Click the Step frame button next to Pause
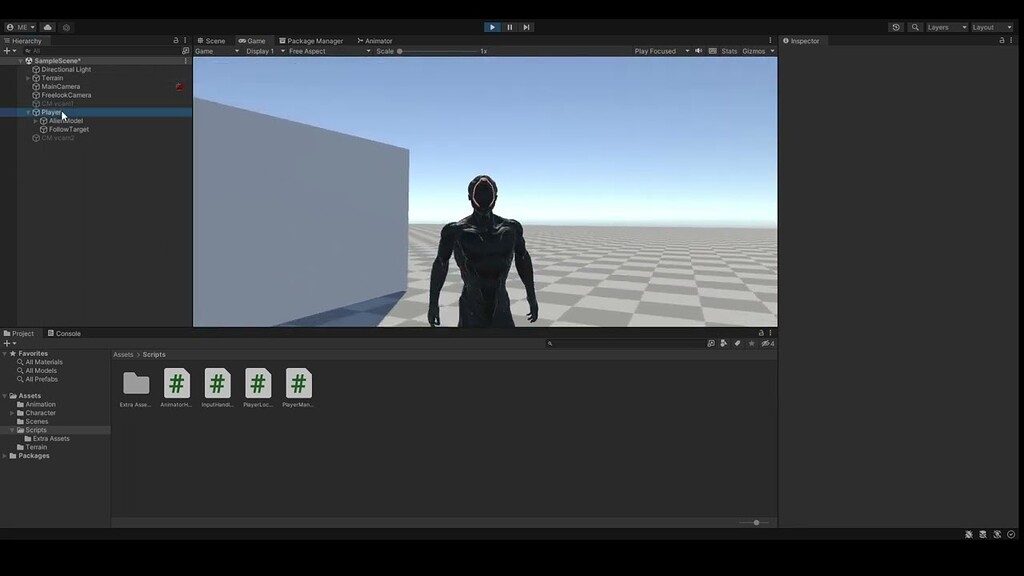Viewport: 1024px width, 576px height. coord(527,27)
